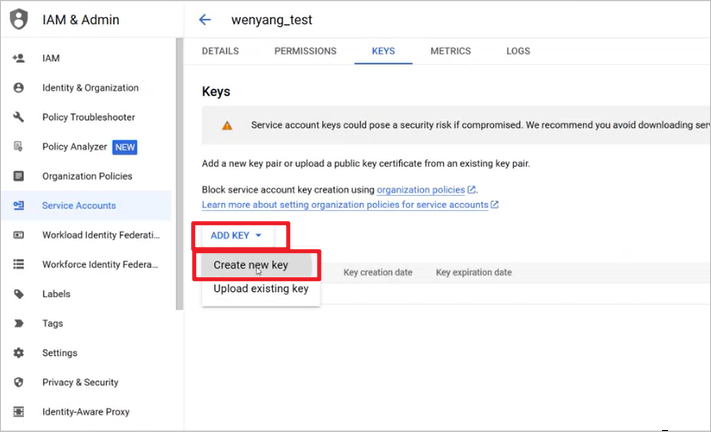Click the Keys section heading
This screenshot has height=432, width=711.
[x=216, y=92]
